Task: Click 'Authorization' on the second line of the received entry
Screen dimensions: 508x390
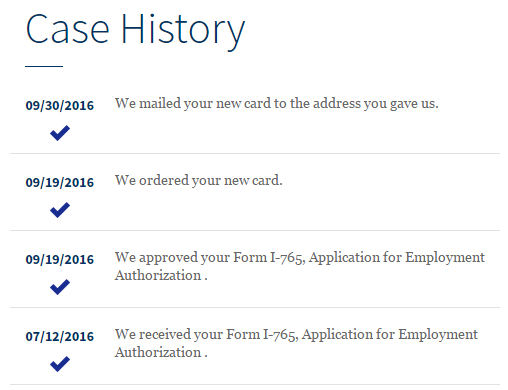Action: (158, 353)
